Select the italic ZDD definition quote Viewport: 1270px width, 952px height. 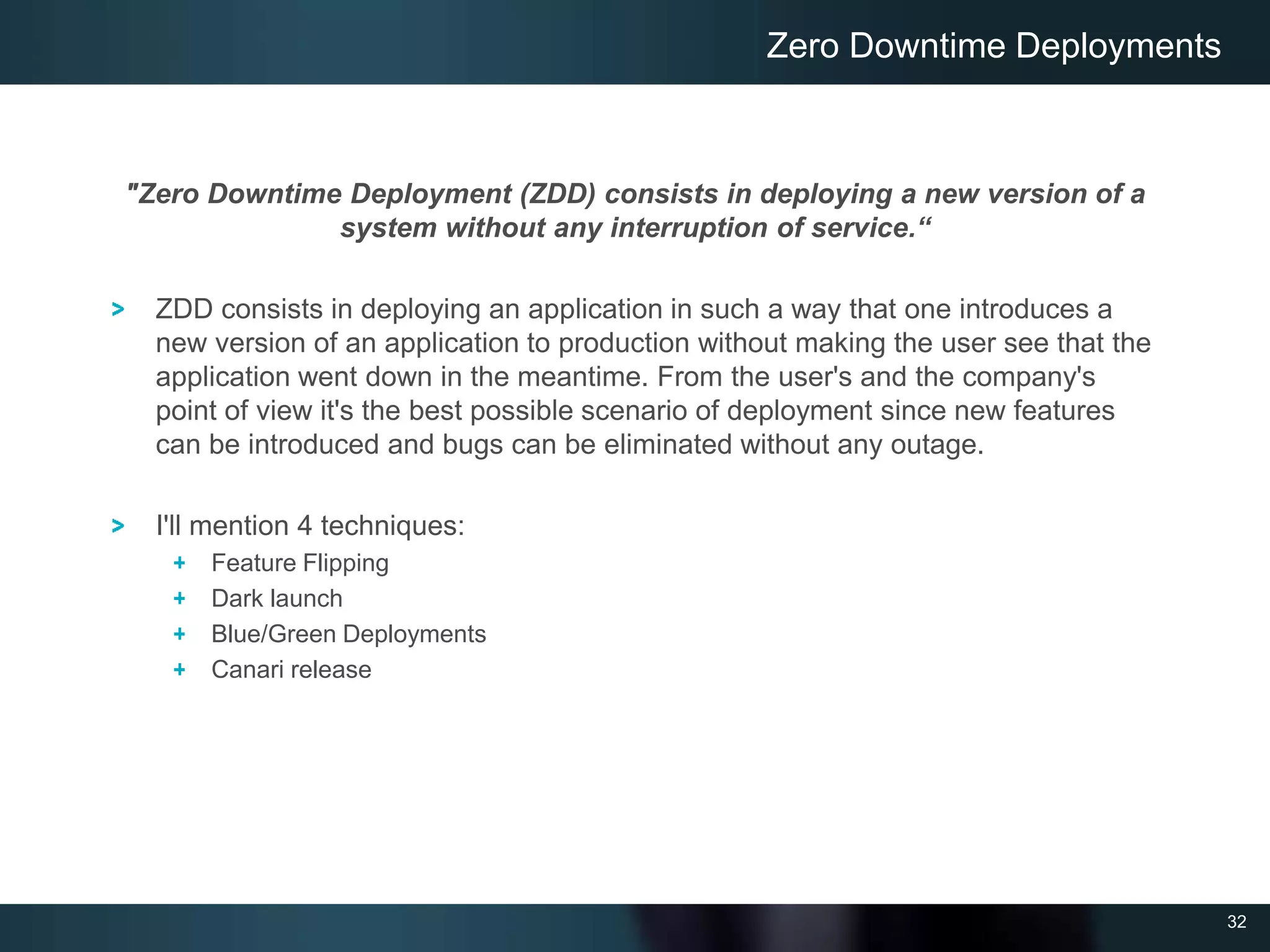coord(635,211)
